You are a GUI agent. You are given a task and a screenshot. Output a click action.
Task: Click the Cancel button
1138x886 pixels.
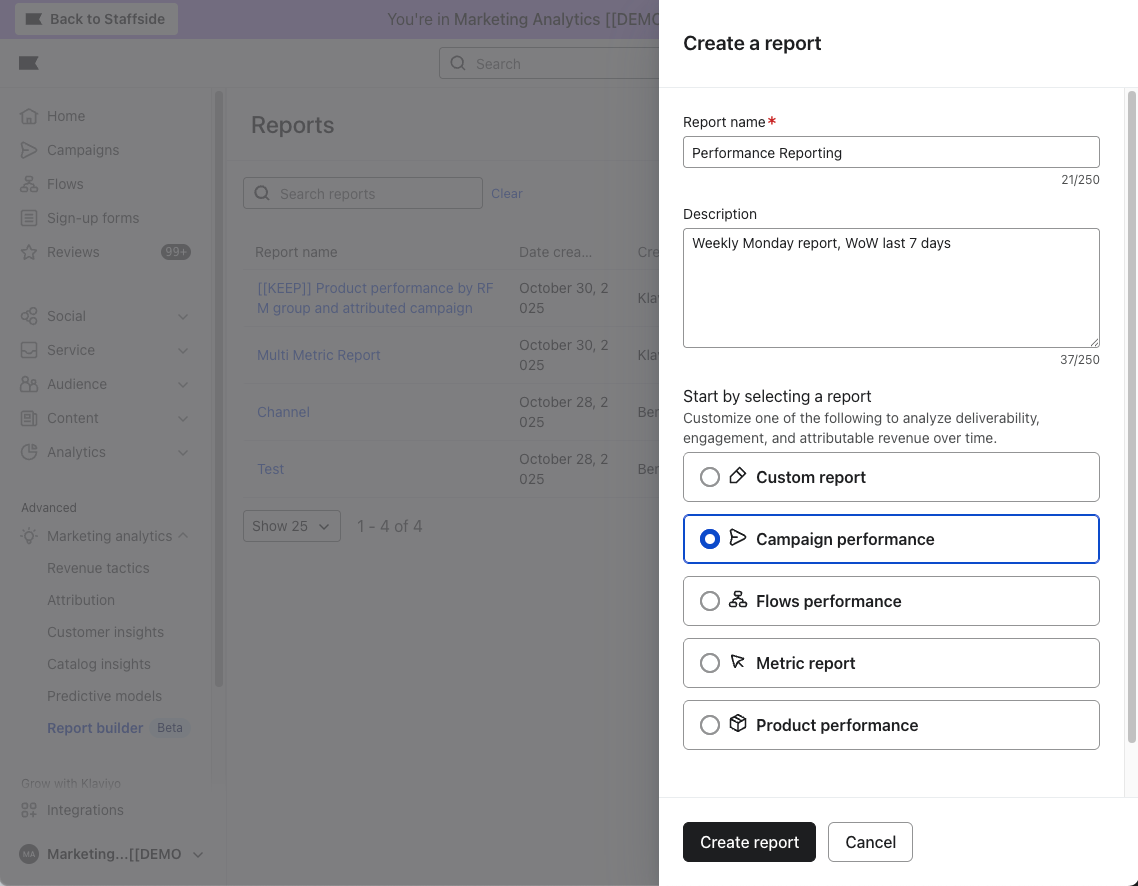(x=870, y=842)
